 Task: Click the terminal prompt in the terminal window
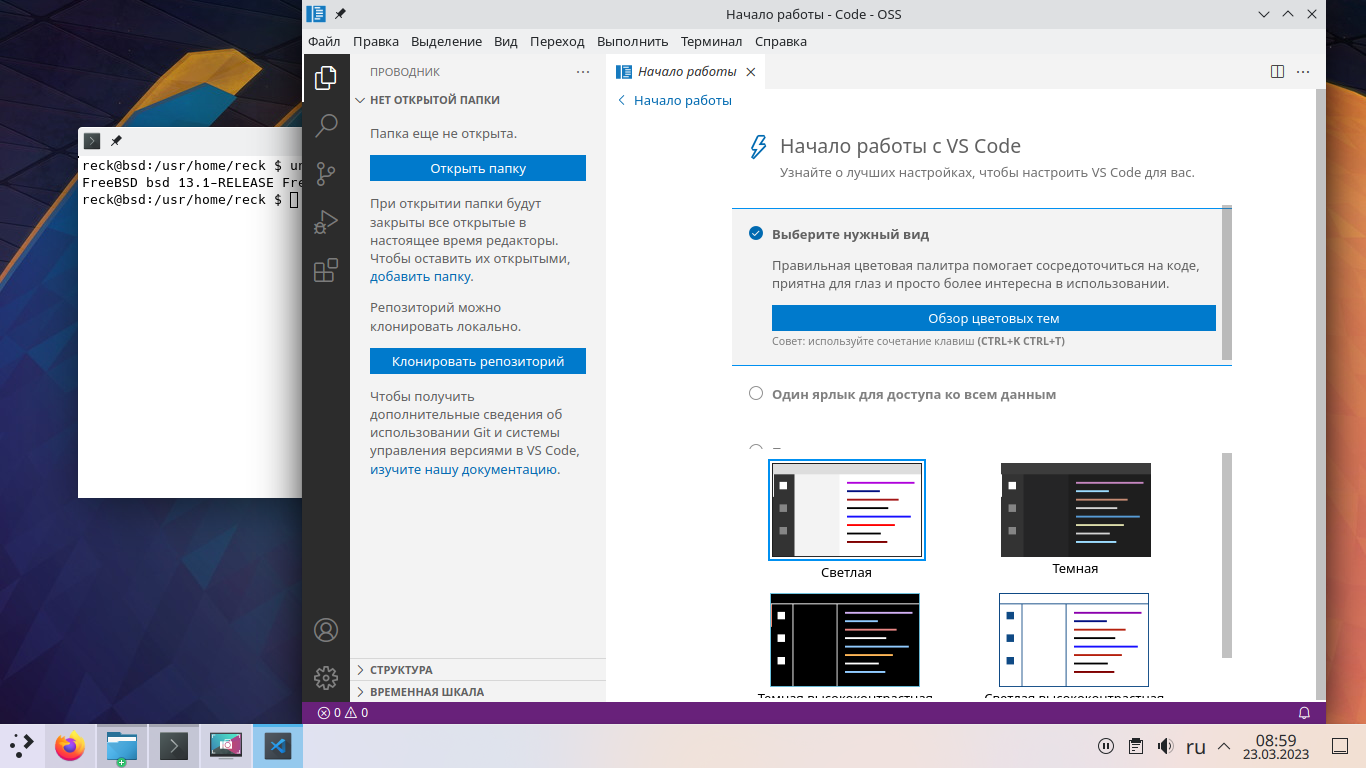point(190,200)
